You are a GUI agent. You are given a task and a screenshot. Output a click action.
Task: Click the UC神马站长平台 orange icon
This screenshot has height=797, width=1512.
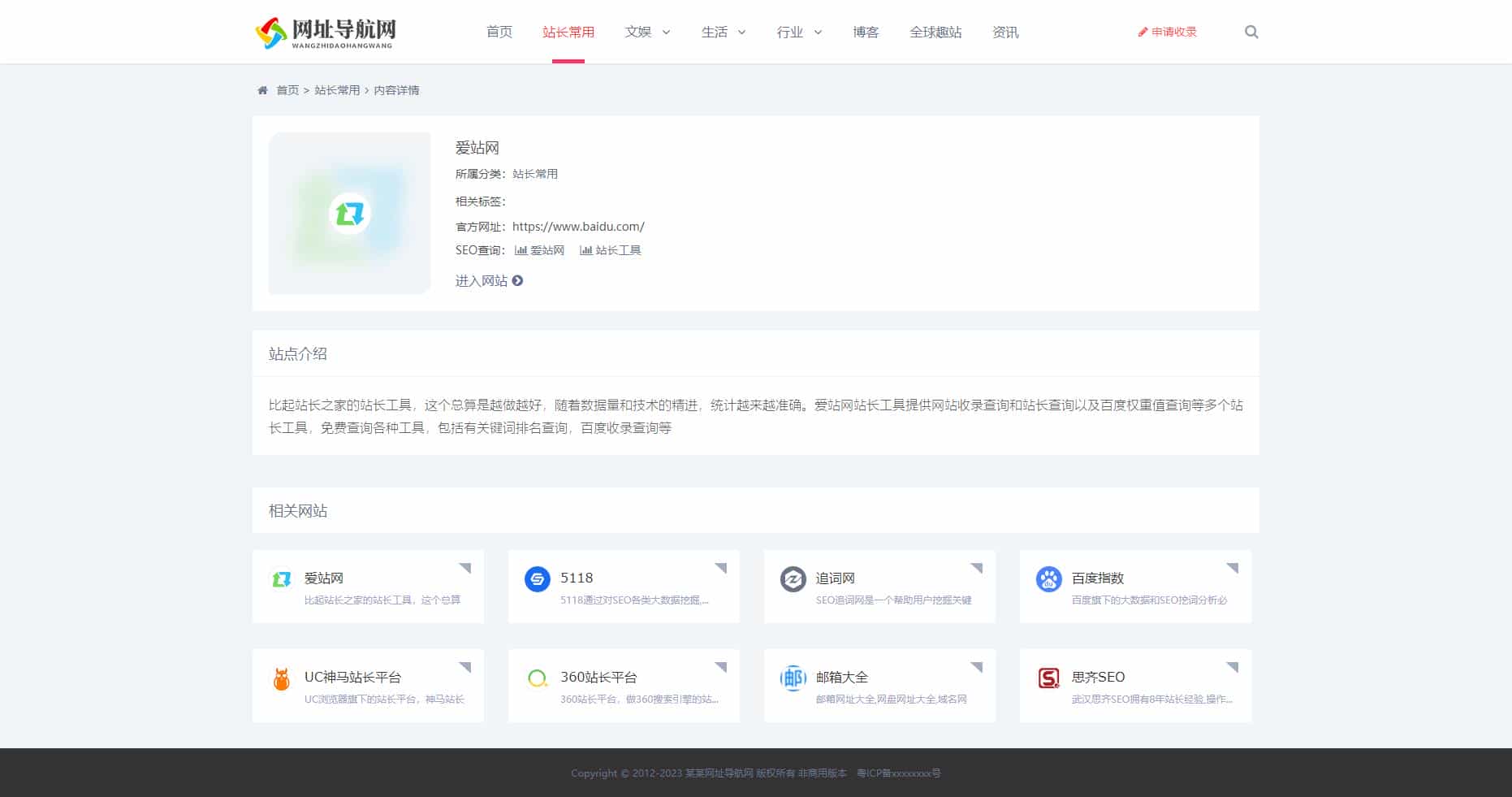tap(281, 678)
